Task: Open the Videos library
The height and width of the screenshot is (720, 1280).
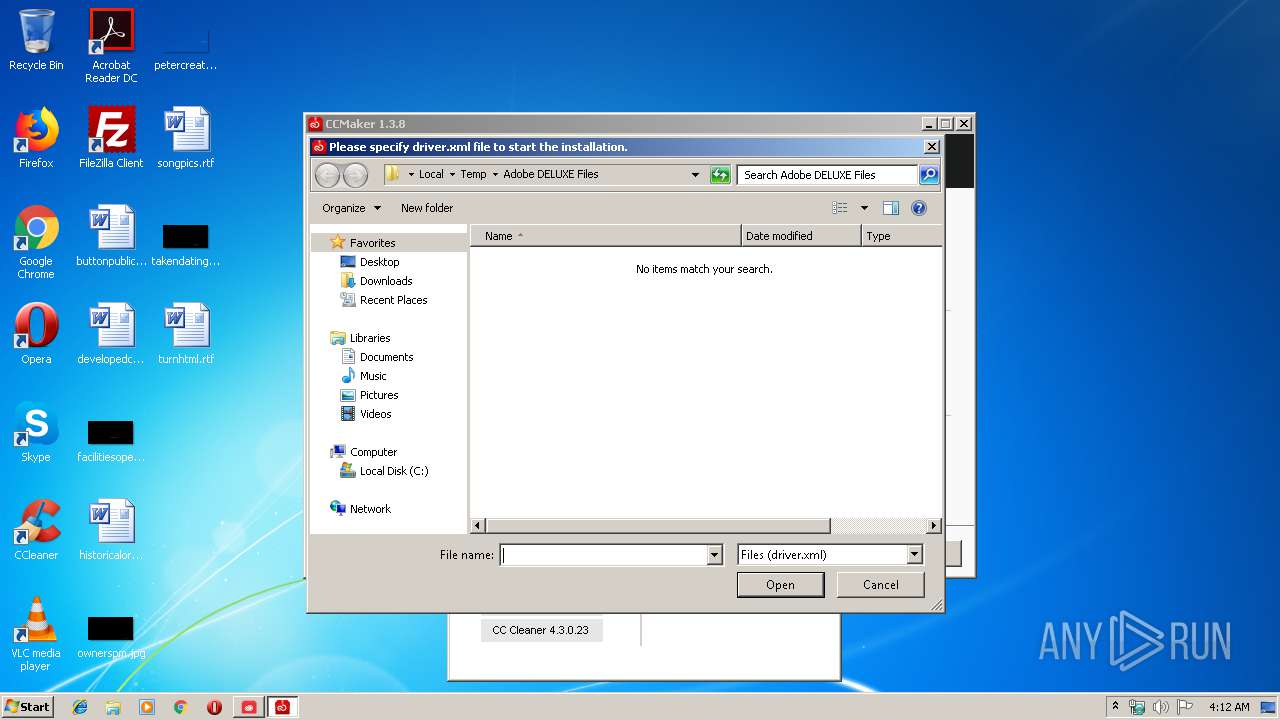Action: 375,414
